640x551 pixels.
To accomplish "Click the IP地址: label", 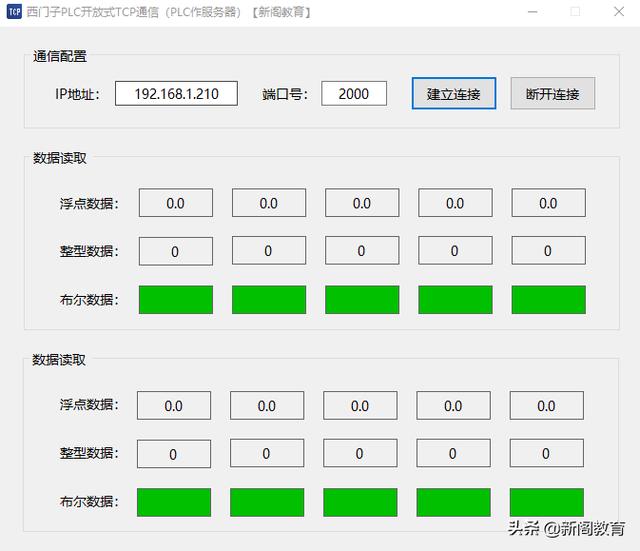I will coord(77,94).
